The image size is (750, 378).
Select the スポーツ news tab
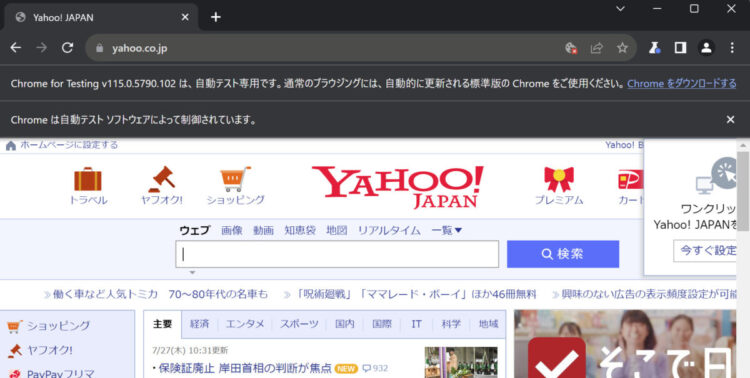coord(299,324)
